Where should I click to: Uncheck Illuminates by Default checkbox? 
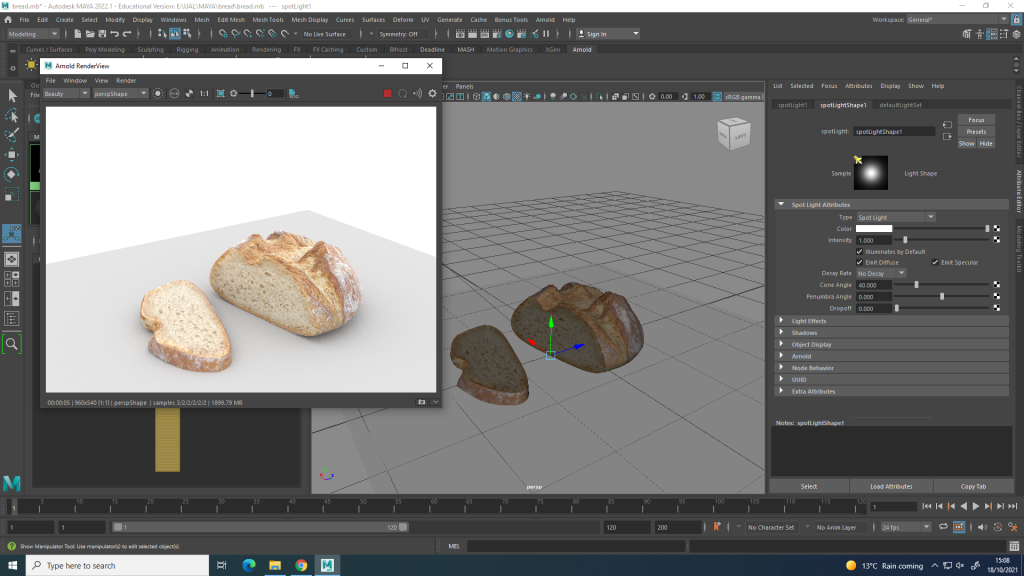tap(860, 251)
